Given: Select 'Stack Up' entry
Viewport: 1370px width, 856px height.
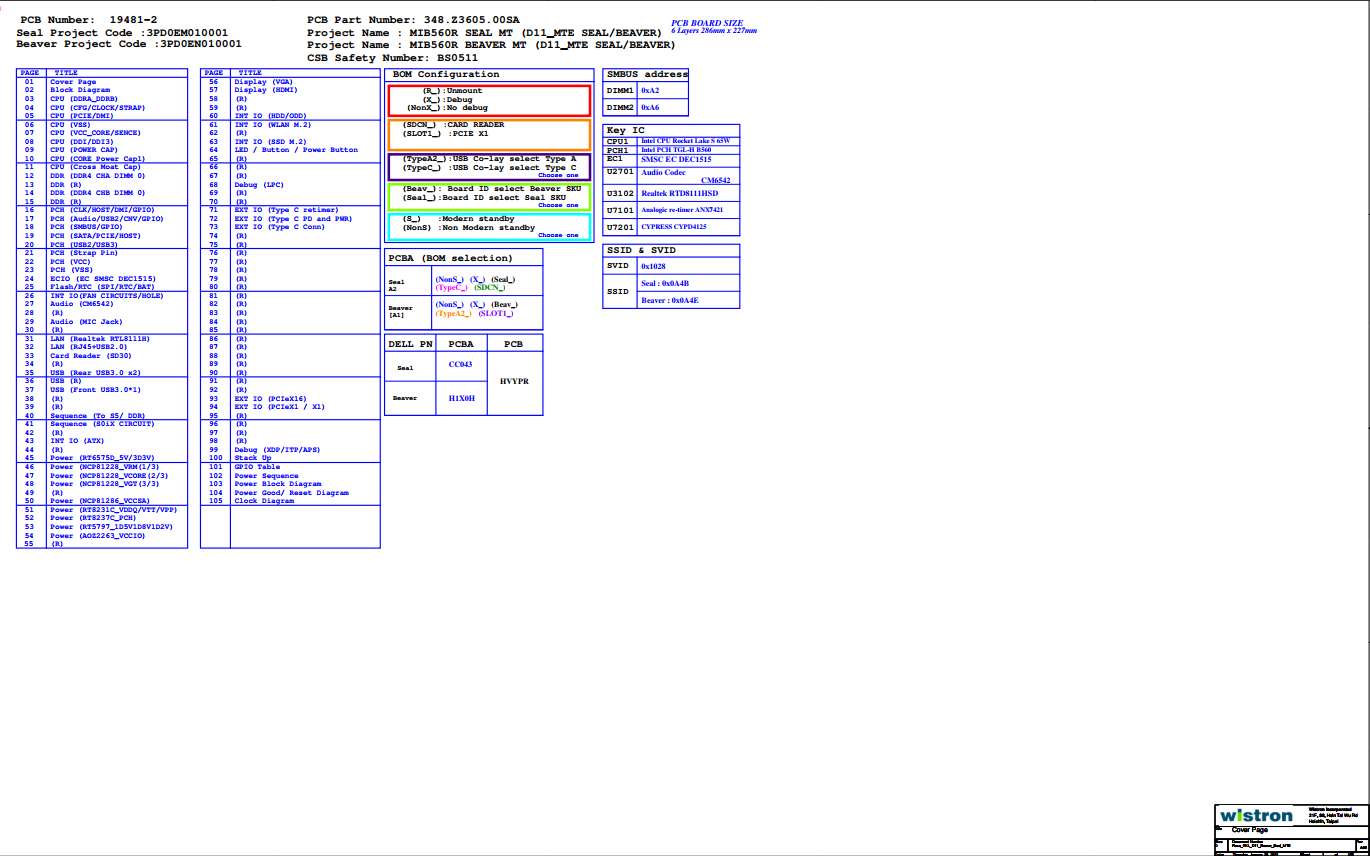Looking at the screenshot, I should (x=253, y=458).
